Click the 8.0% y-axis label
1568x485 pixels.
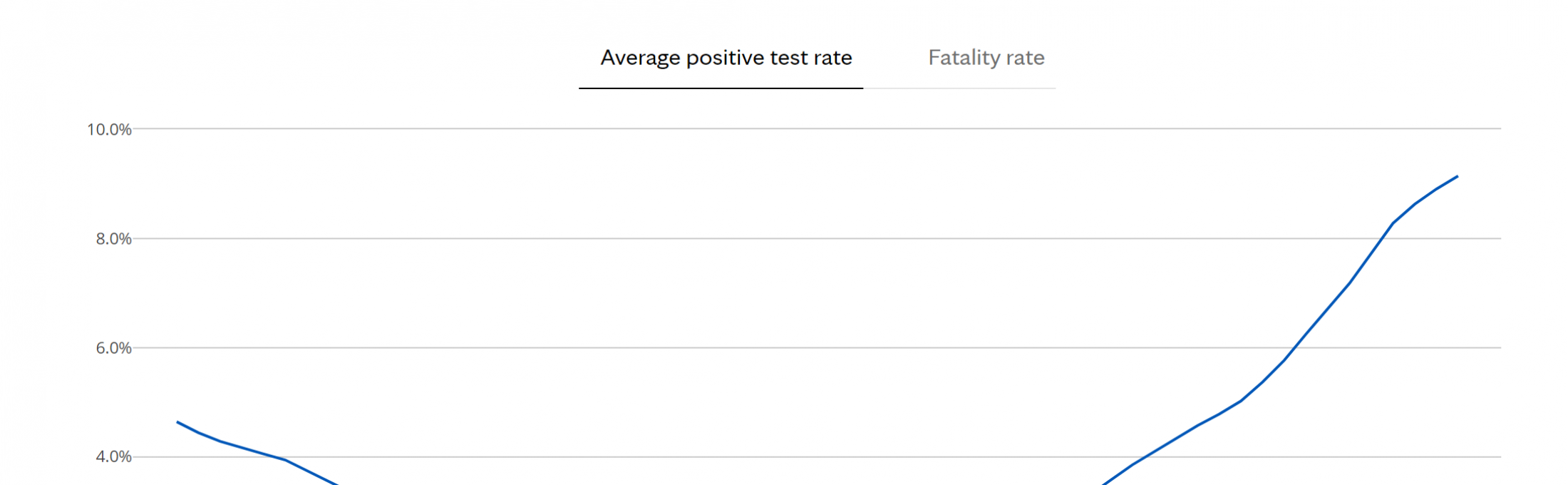pyautogui.click(x=114, y=239)
